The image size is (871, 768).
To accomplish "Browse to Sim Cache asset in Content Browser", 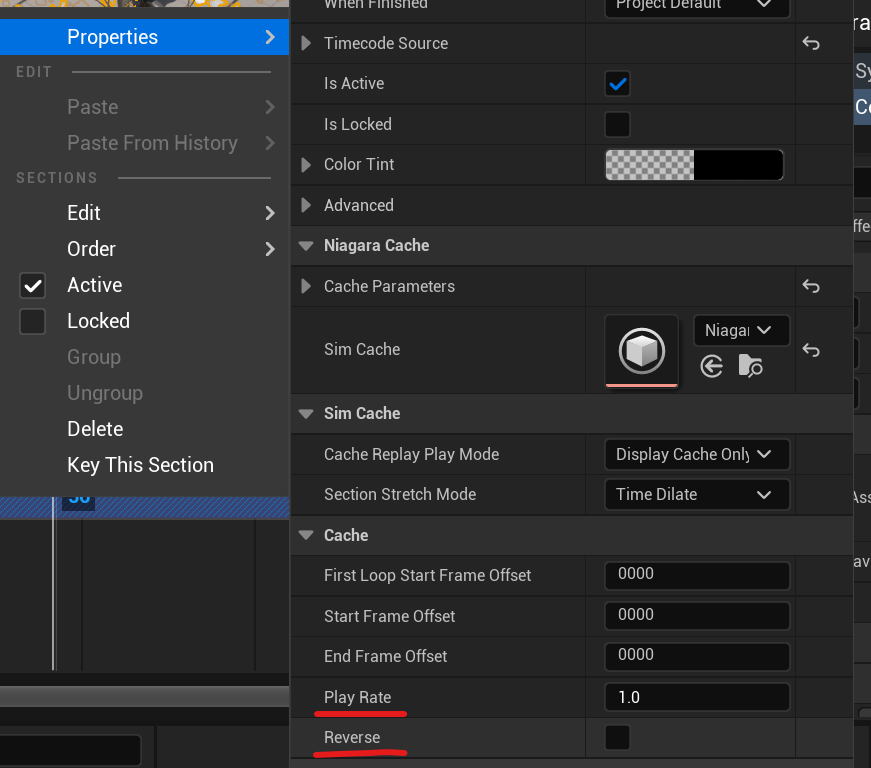I will tap(750, 367).
